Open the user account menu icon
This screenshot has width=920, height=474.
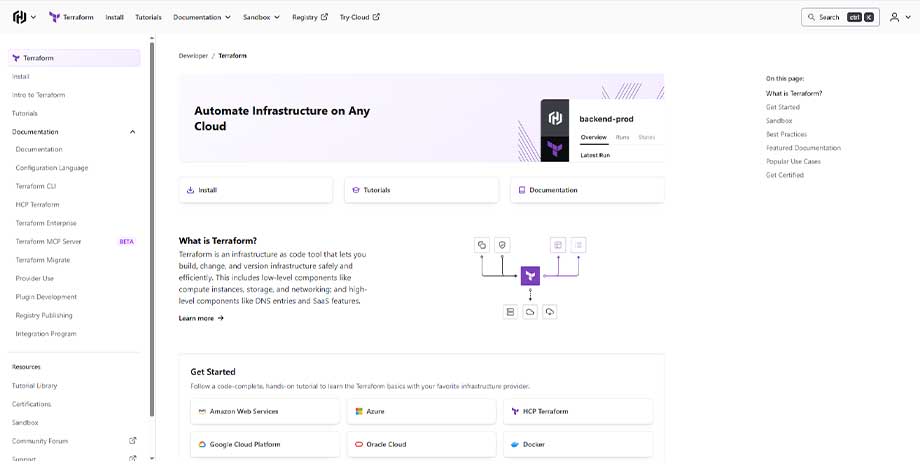(894, 18)
